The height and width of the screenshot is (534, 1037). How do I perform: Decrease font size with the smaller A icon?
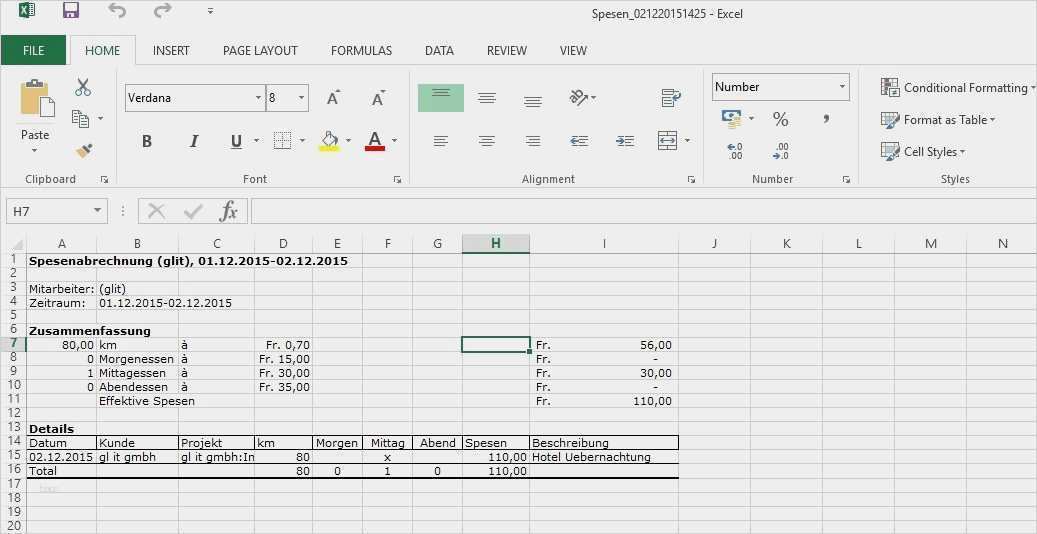pos(378,98)
